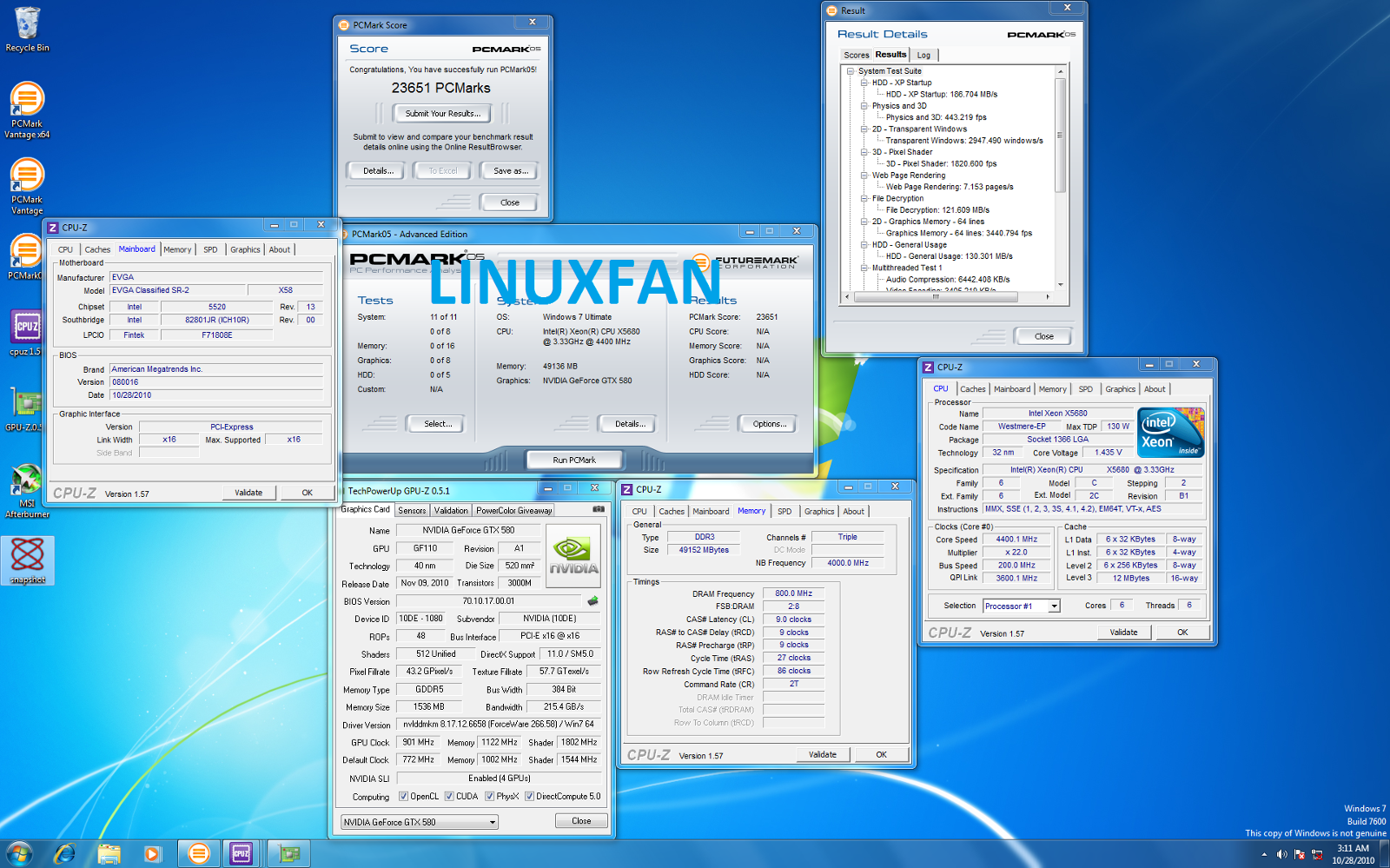Launch MSI Afterburner desktop shortcut
Image resolution: width=1390 pixels, height=868 pixels.
coord(27,491)
